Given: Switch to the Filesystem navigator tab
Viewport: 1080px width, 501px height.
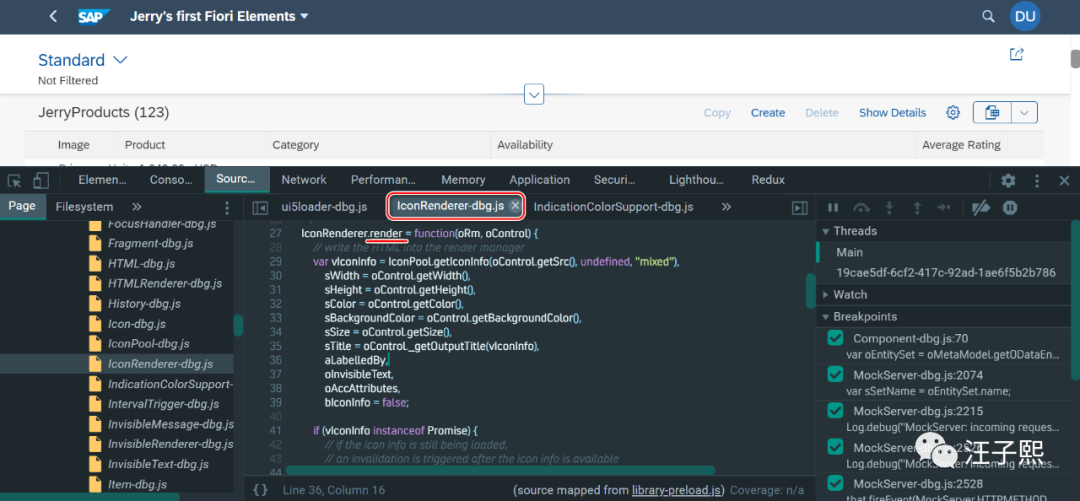Looking at the screenshot, I should pyautogui.click(x=84, y=207).
